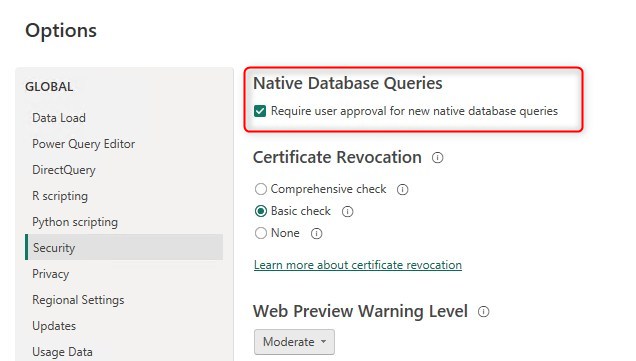Select None certificate revocation radio button

[x=261, y=233]
